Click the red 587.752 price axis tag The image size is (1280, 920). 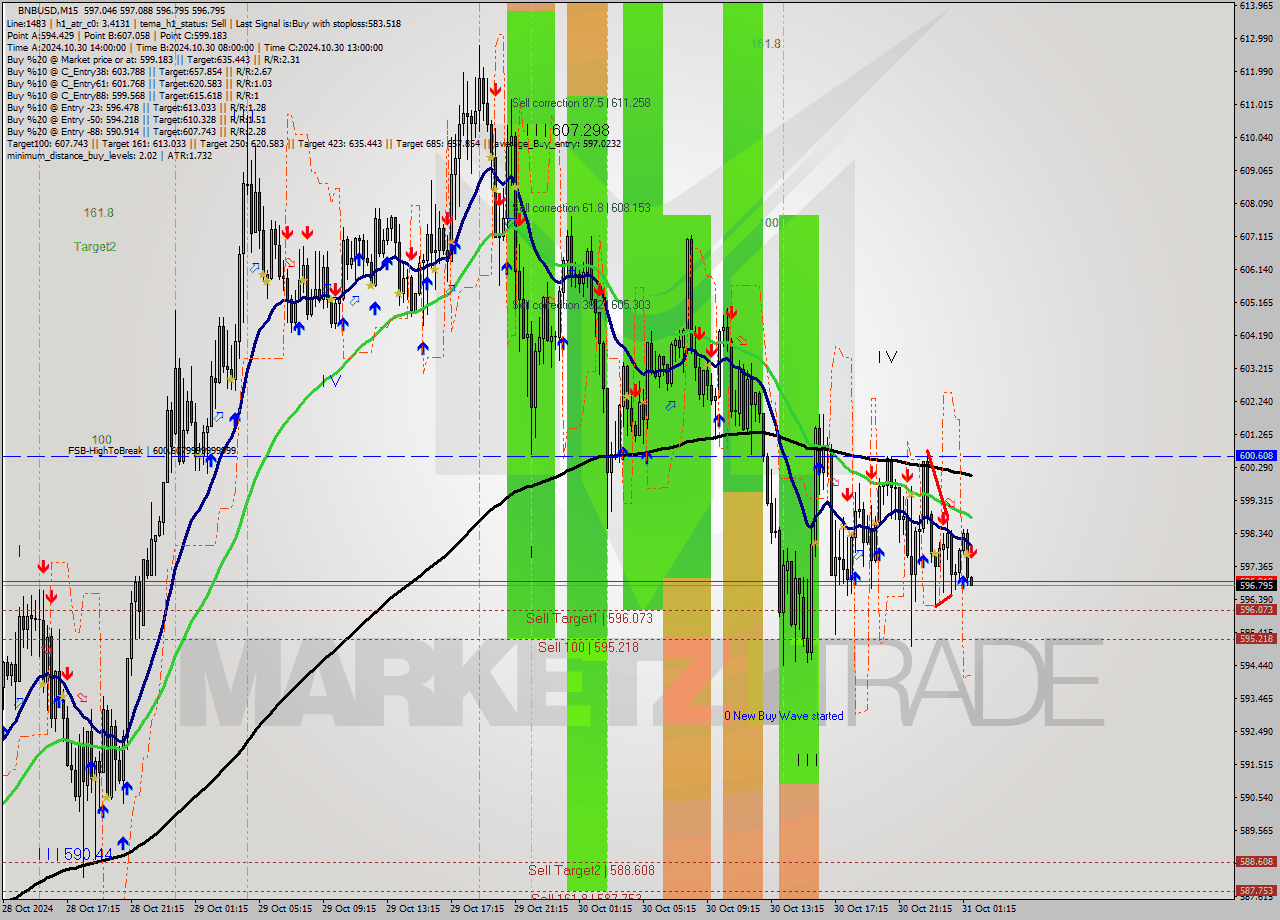1257,890
